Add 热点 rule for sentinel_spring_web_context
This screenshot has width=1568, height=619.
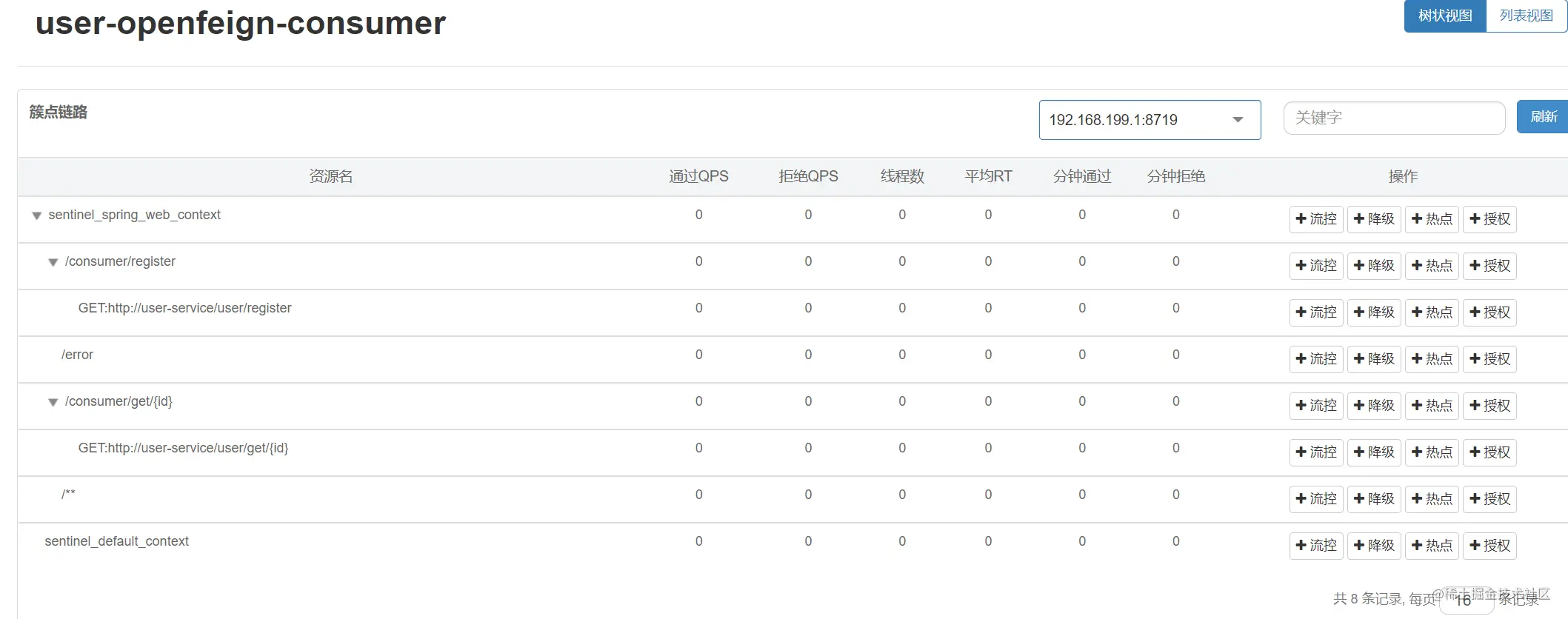coord(1432,219)
